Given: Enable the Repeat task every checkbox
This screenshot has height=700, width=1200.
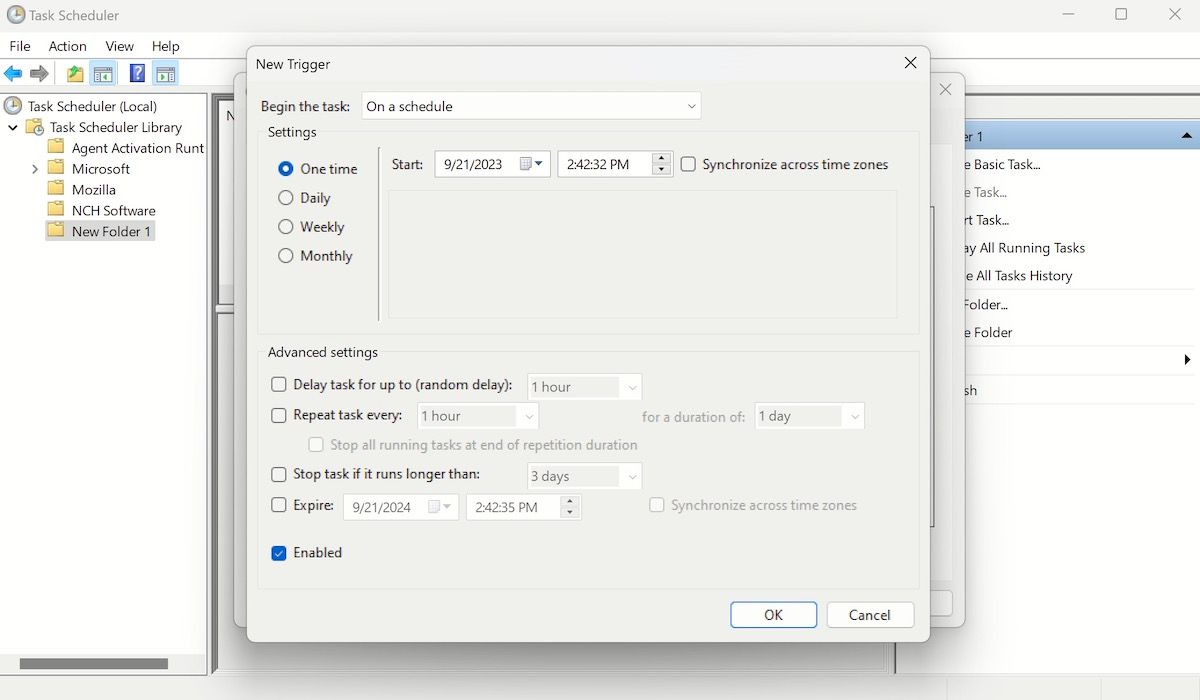Looking at the screenshot, I should (278, 415).
